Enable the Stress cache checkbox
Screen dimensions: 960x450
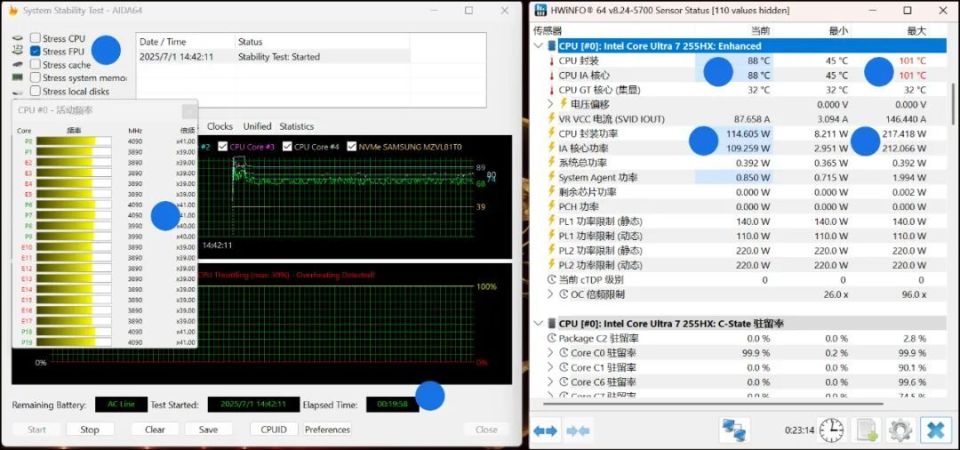pyautogui.click(x=36, y=65)
